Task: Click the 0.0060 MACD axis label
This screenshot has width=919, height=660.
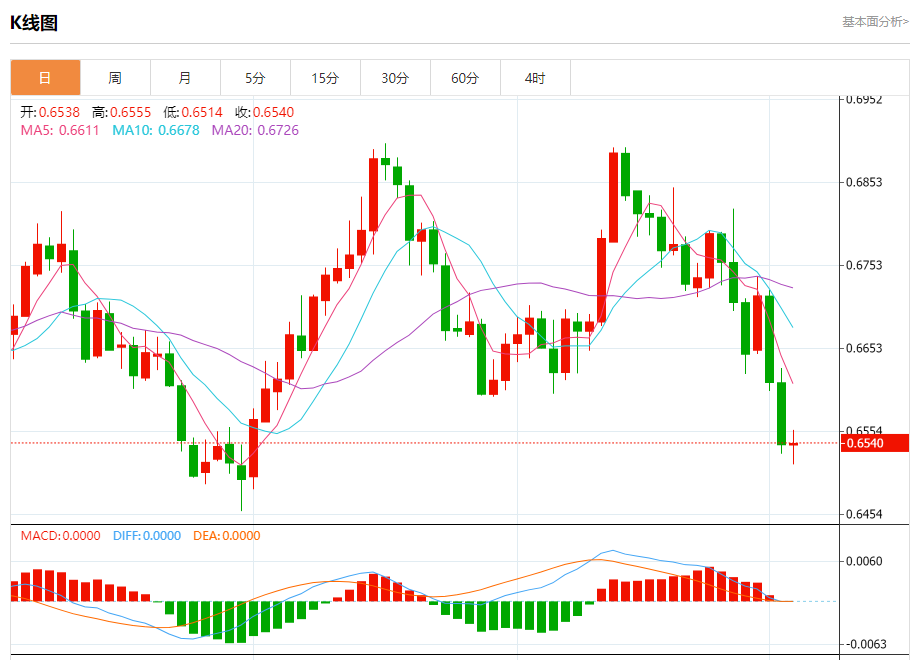Action: coord(864,562)
